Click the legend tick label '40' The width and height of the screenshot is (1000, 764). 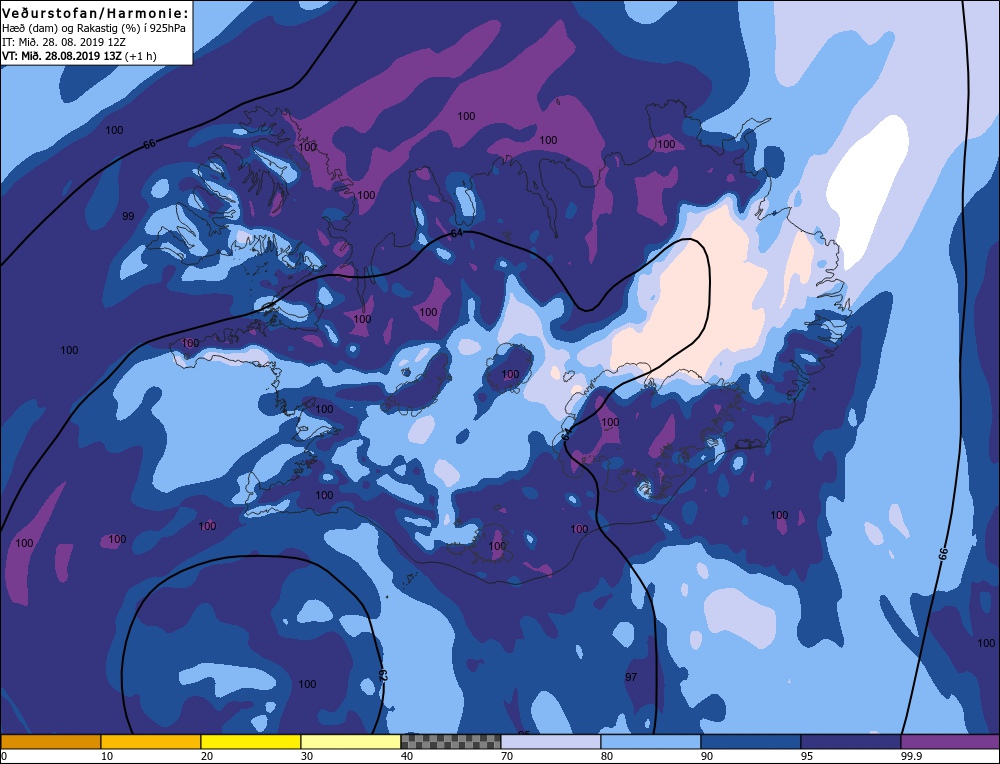click(407, 756)
